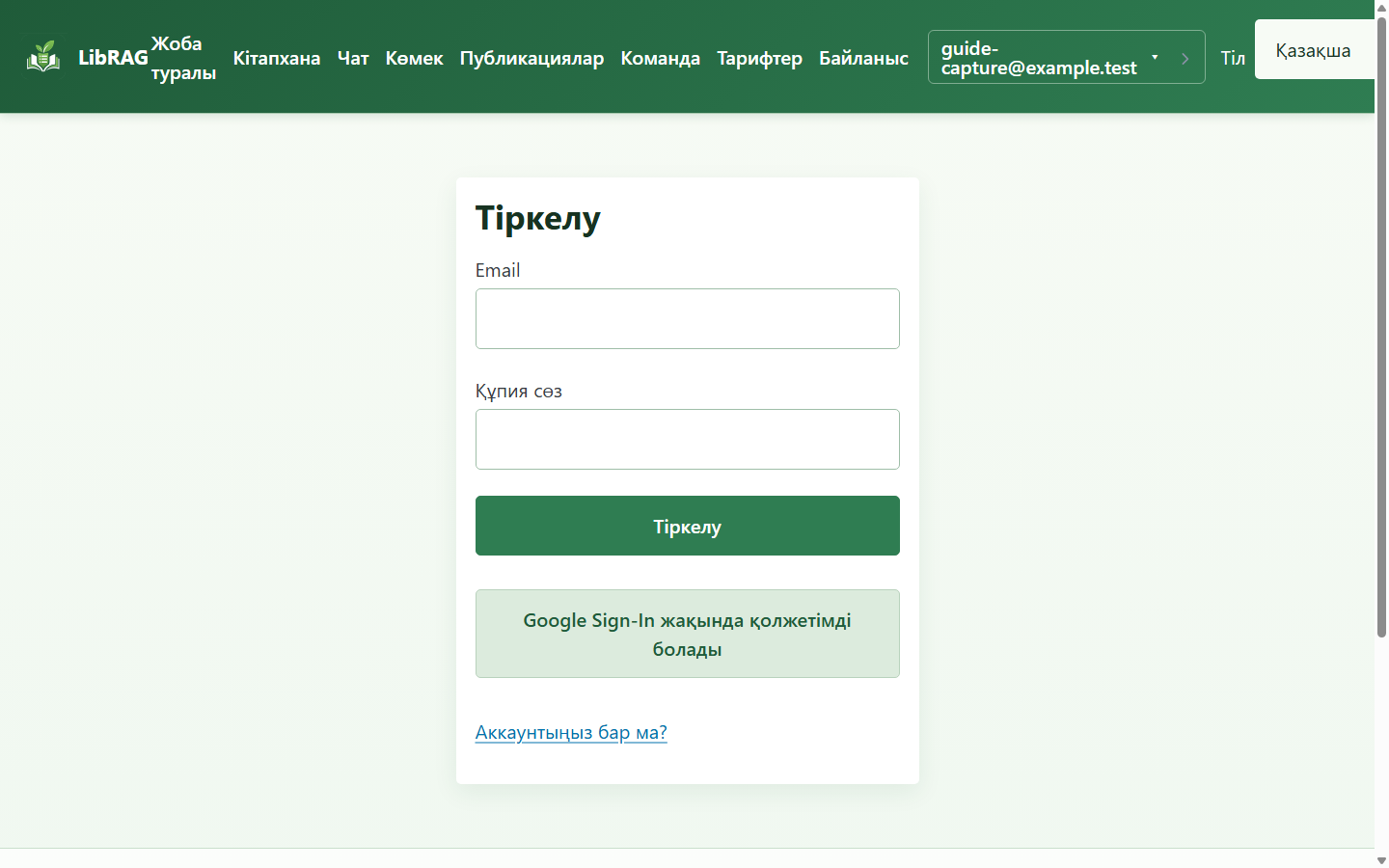This screenshot has width=1389, height=868.
Task: Submit the green Тіркелу button
Action: click(688, 526)
